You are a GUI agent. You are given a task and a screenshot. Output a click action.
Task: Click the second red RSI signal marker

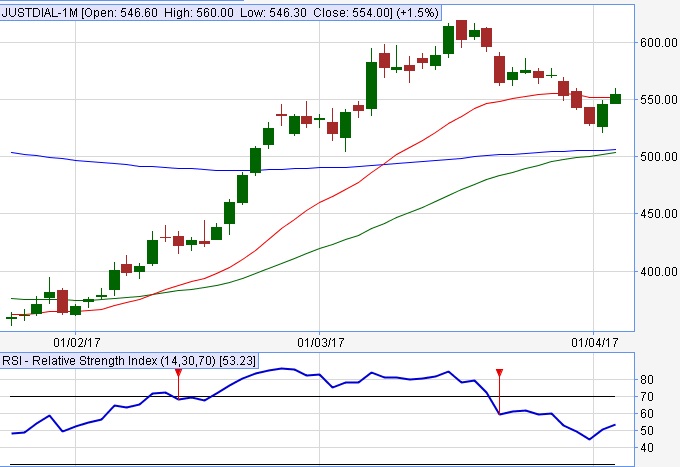point(499,372)
